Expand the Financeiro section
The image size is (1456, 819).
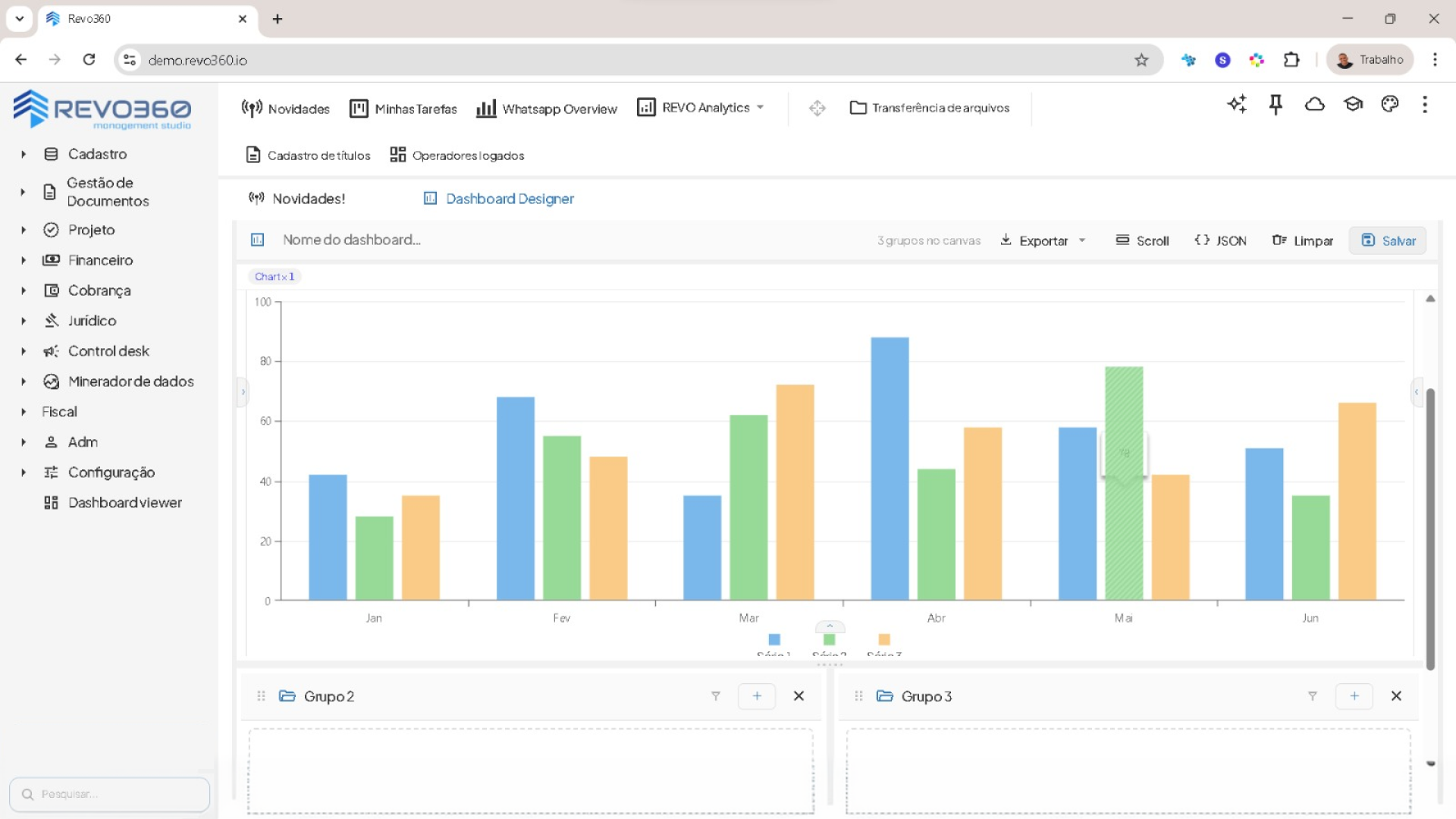(24, 260)
